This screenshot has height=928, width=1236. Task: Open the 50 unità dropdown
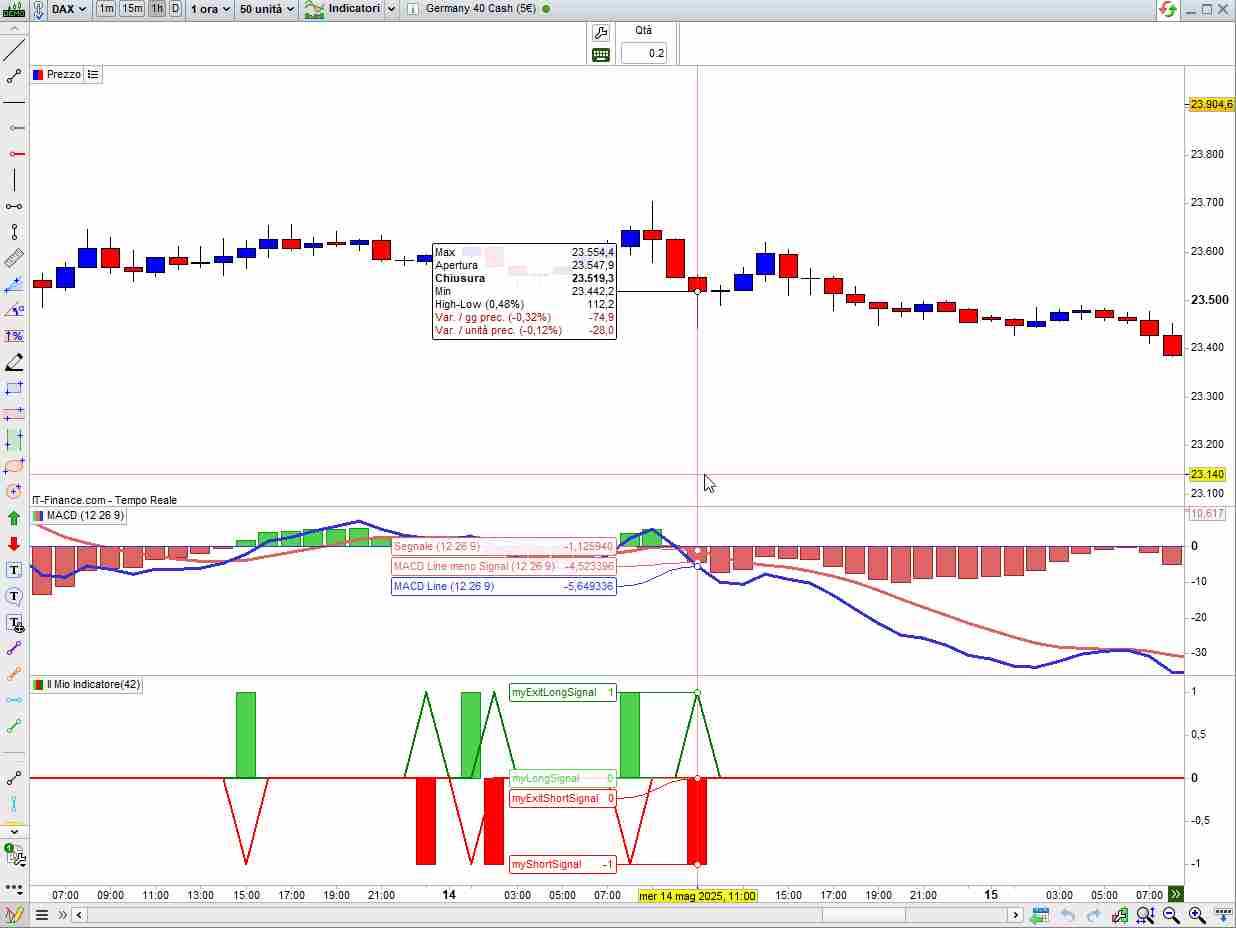click(x=267, y=9)
